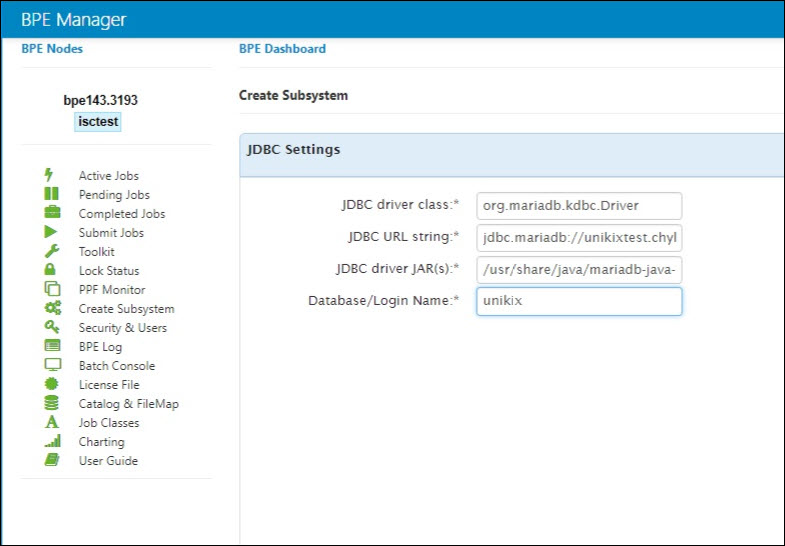Viewport: 785px width, 546px height.
Task: Select the isctest node badge
Action: tap(98, 122)
